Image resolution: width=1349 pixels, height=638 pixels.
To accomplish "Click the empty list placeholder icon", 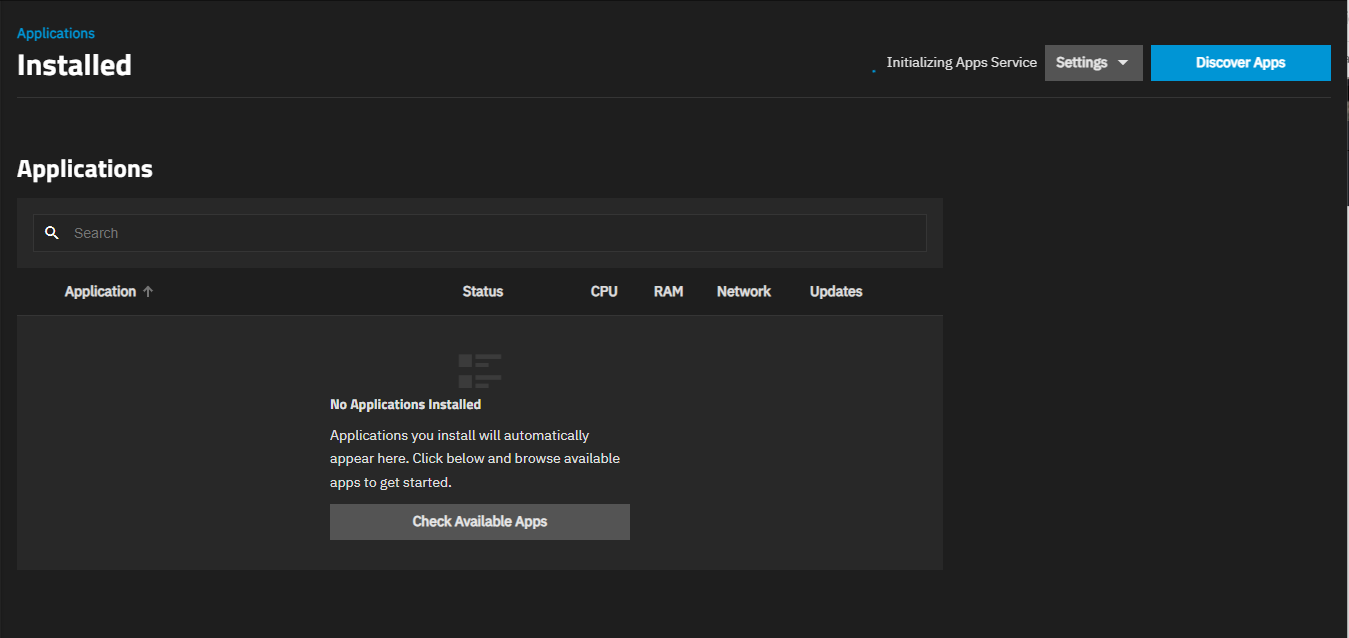I will pyautogui.click(x=480, y=371).
